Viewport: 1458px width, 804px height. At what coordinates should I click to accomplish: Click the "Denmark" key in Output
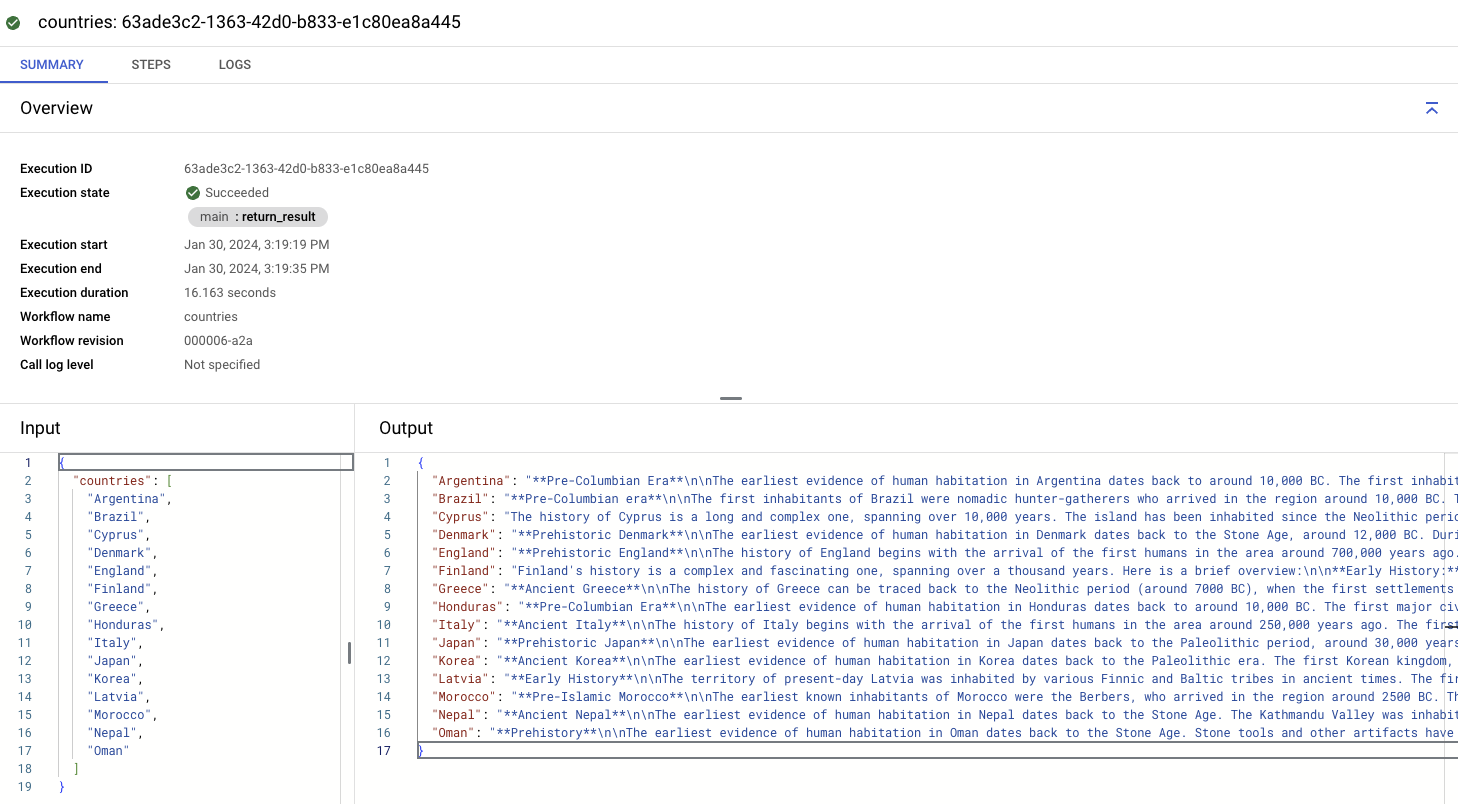tap(465, 535)
